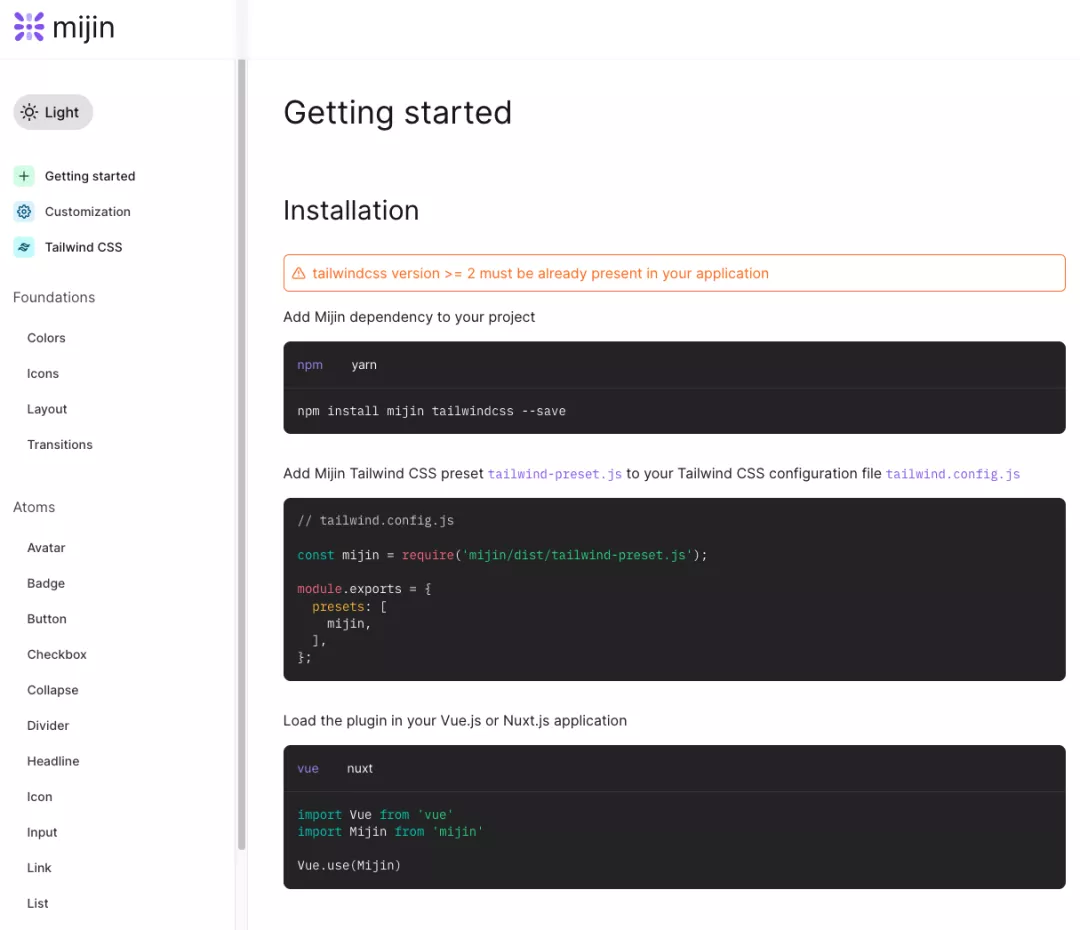Image resolution: width=1080 pixels, height=930 pixels.
Task: Click the mijin logo icon
Action: [29, 27]
